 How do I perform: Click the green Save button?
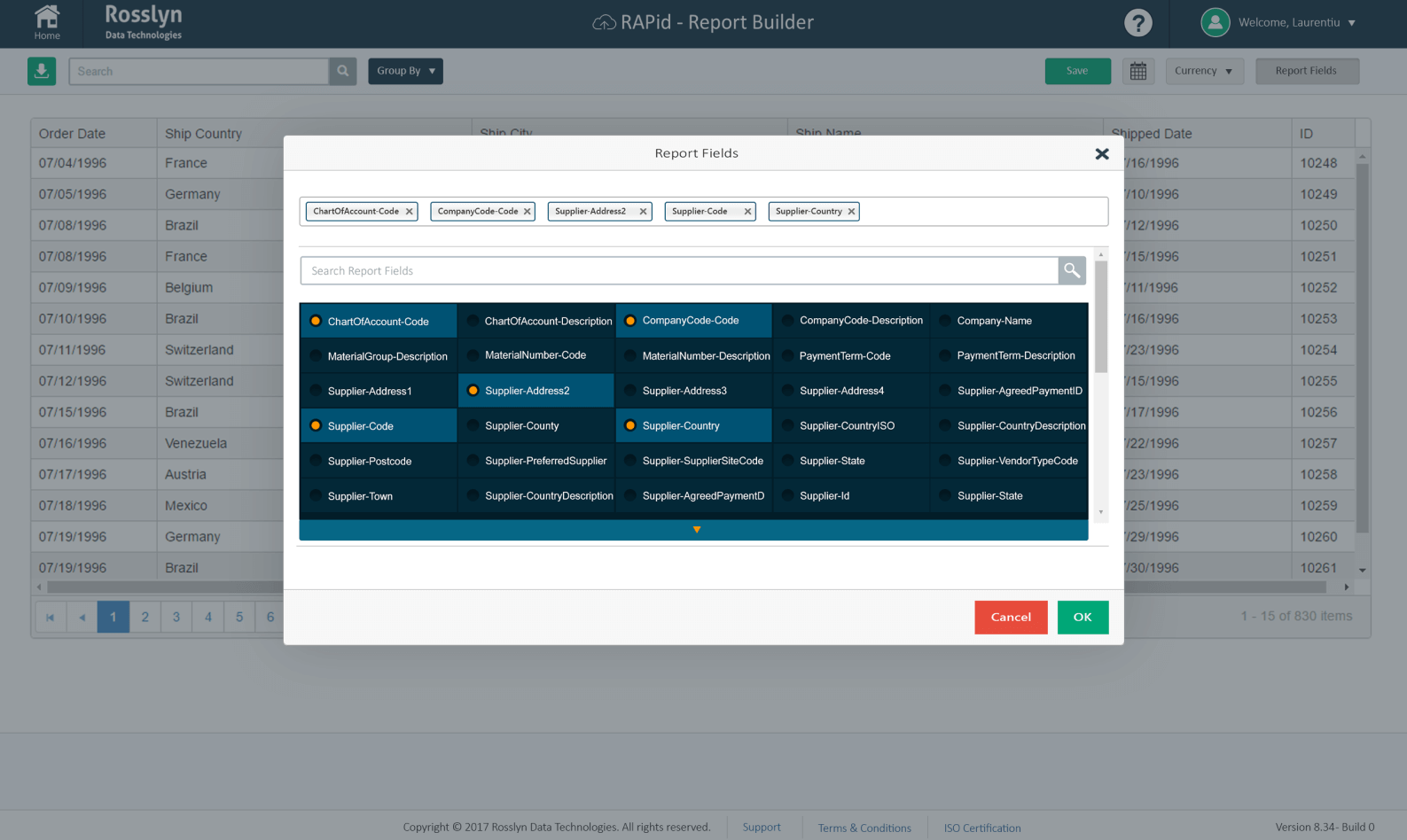pos(1077,71)
